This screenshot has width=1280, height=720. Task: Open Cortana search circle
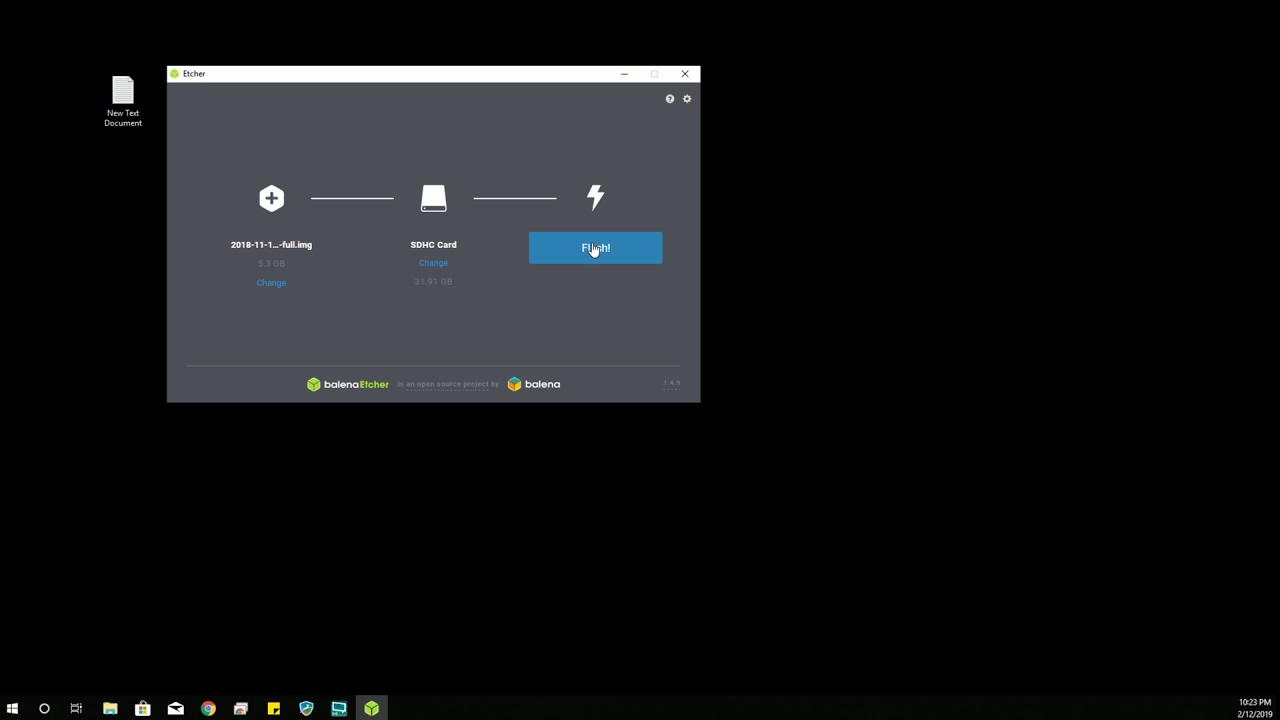coord(44,708)
